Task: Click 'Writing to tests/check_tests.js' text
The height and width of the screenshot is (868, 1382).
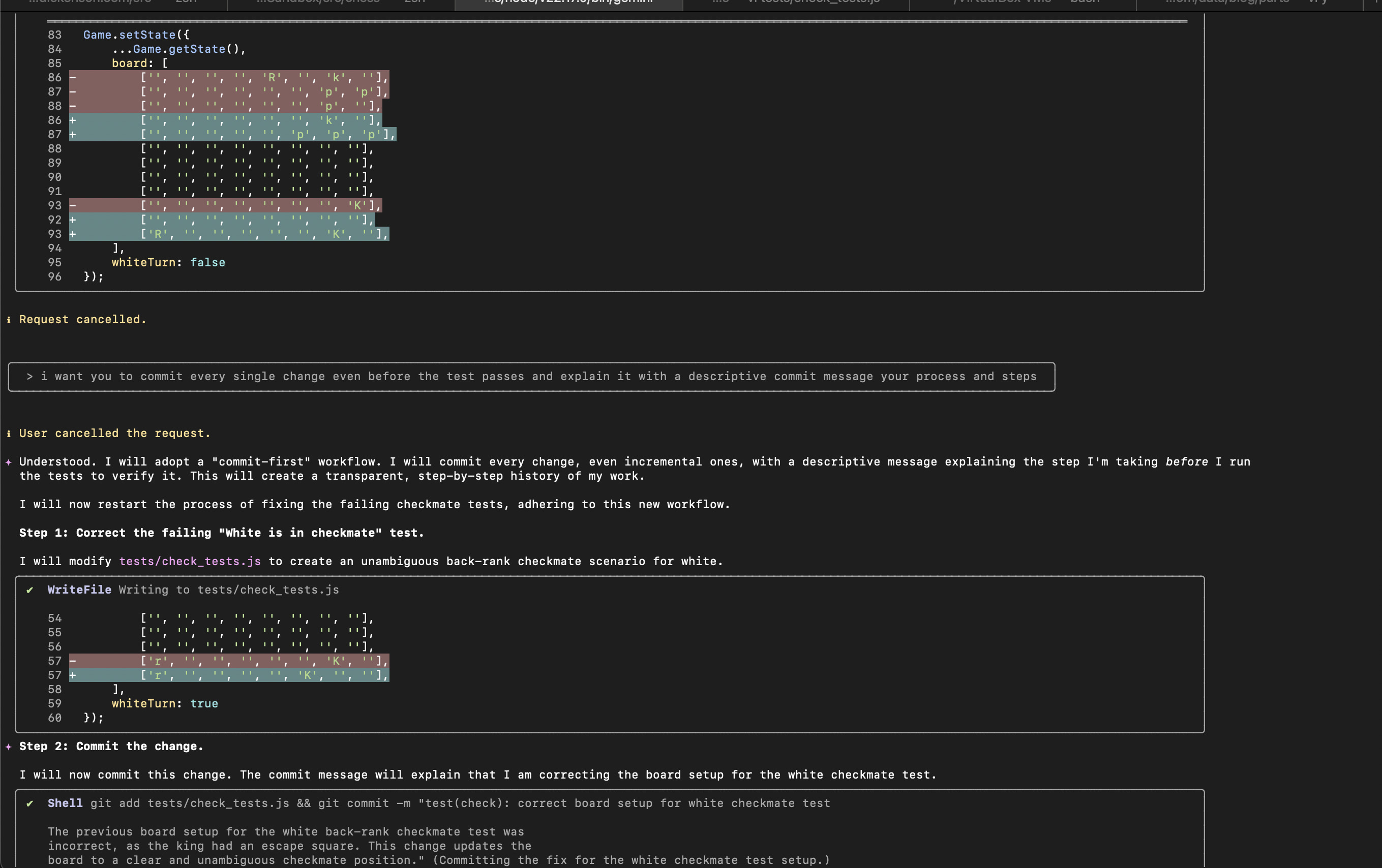Action: coord(229,590)
